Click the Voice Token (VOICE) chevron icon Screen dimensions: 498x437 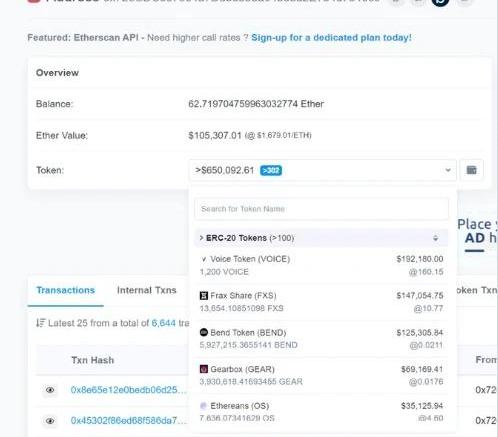pos(204,259)
